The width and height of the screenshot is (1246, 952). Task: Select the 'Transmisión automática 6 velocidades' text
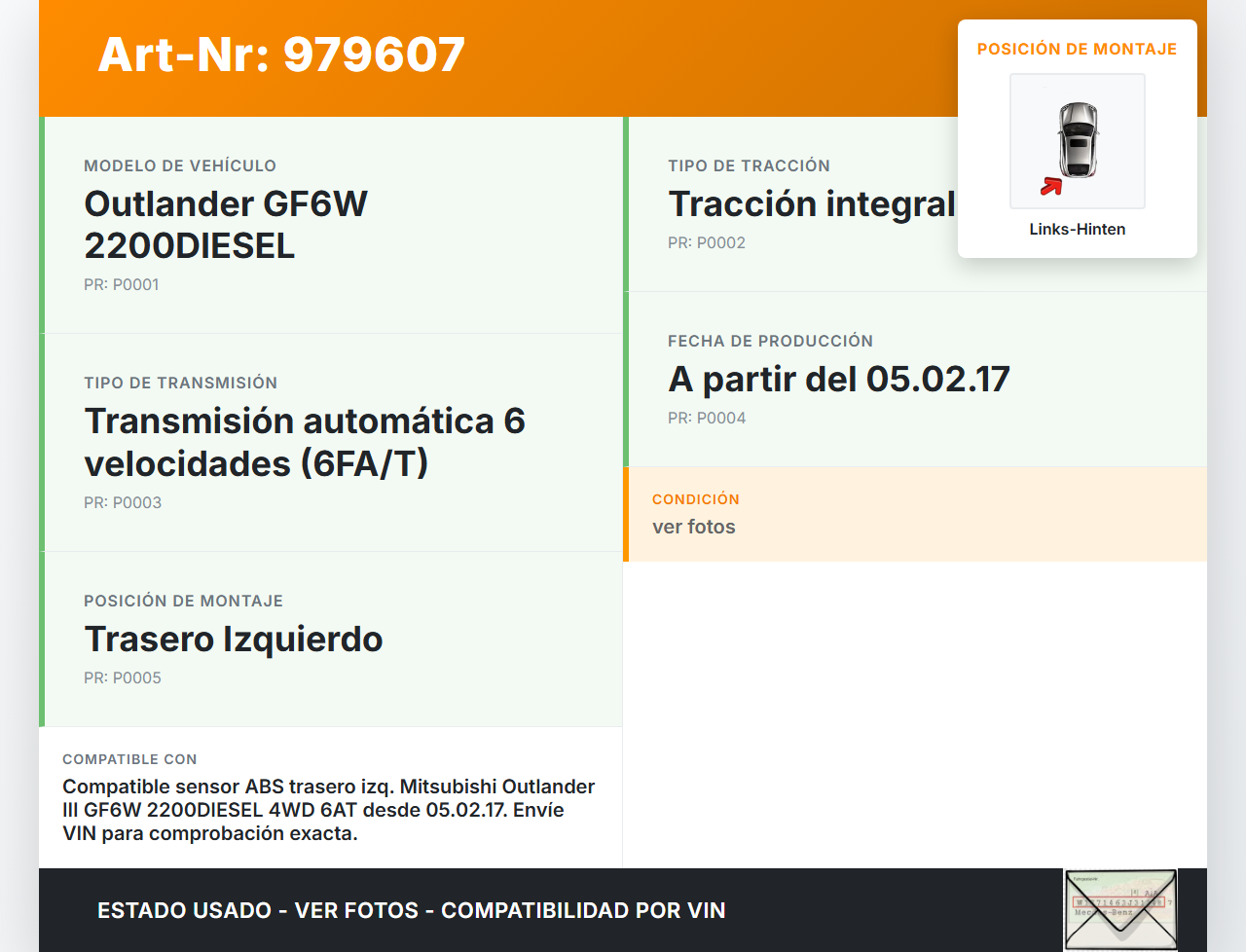[305, 442]
